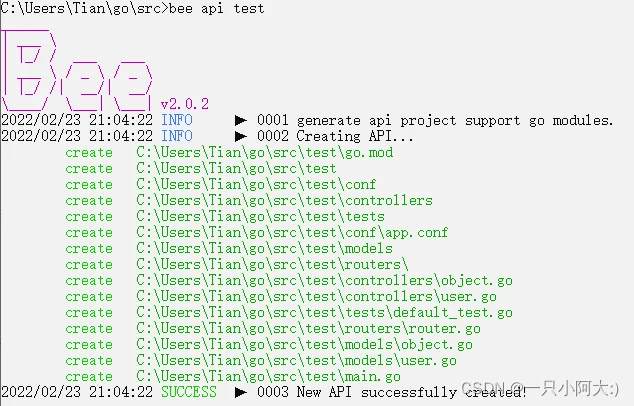Screen dimensions: 634x406
Task: Click the CSDN watermark text
Action: (540, 389)
